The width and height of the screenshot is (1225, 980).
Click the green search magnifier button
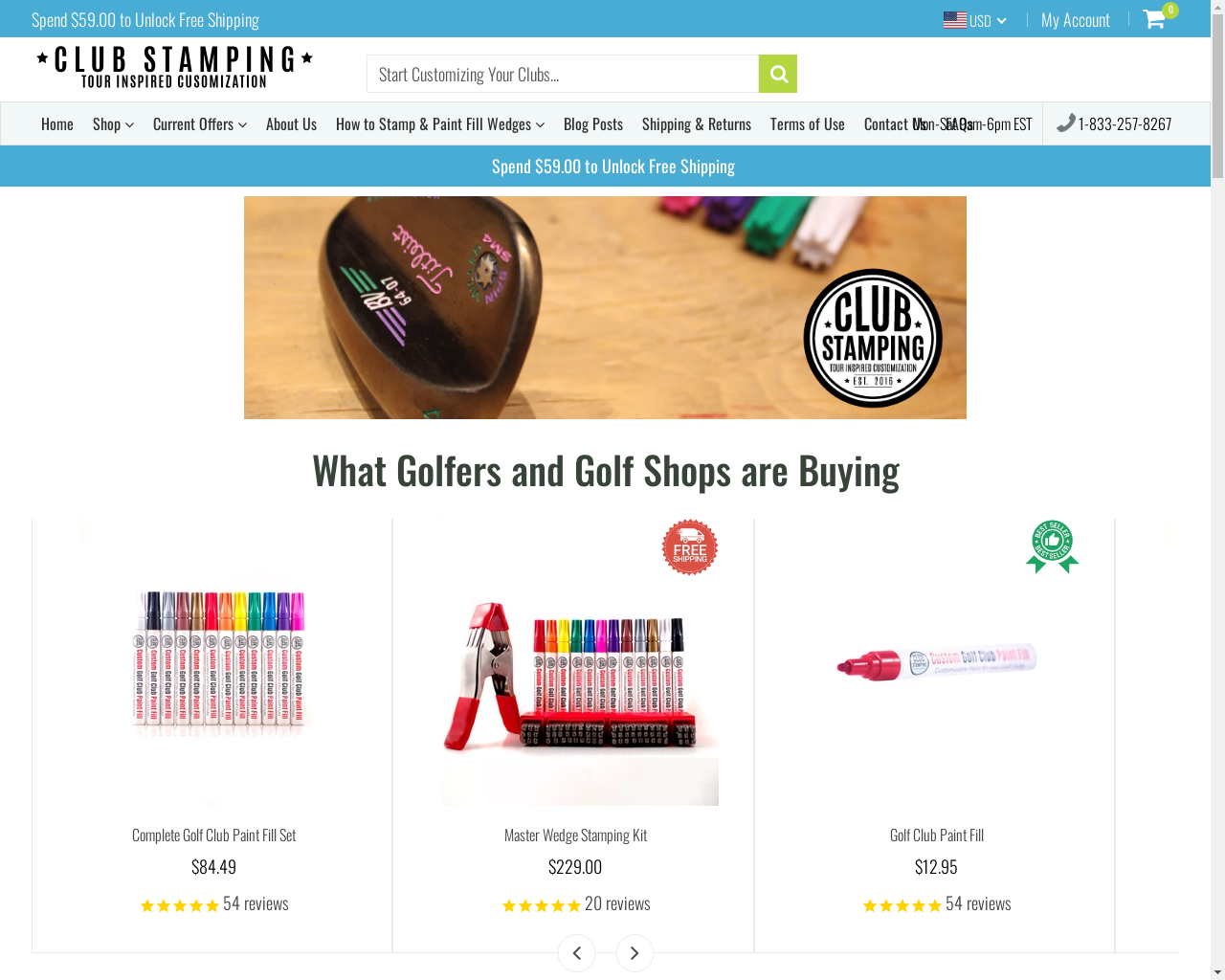pos(778,74)
